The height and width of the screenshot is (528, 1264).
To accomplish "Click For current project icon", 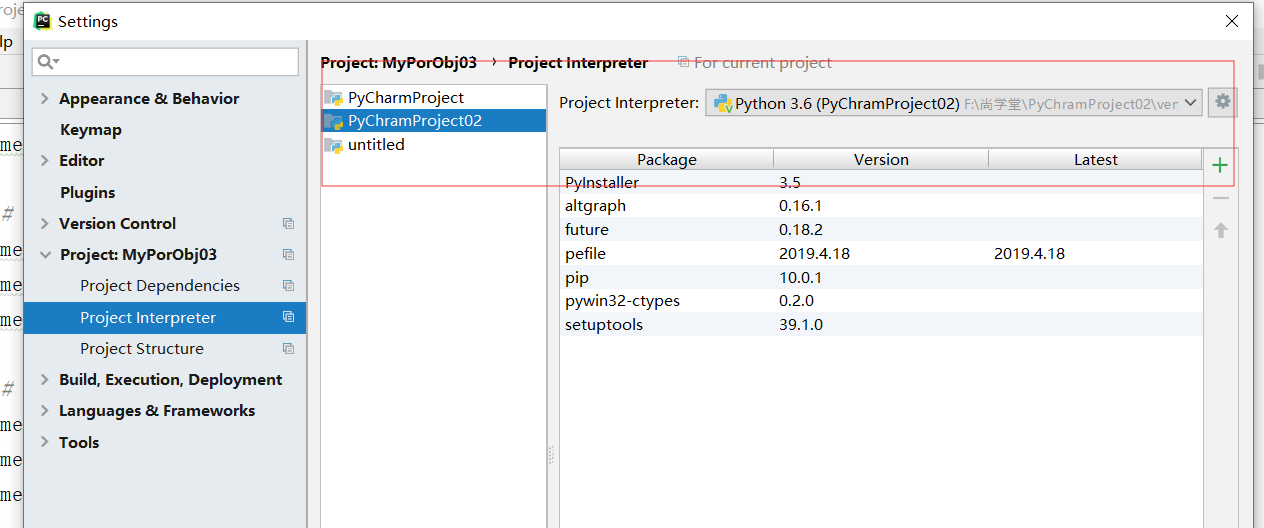I will pyautogui.click(x=683, y=62).
